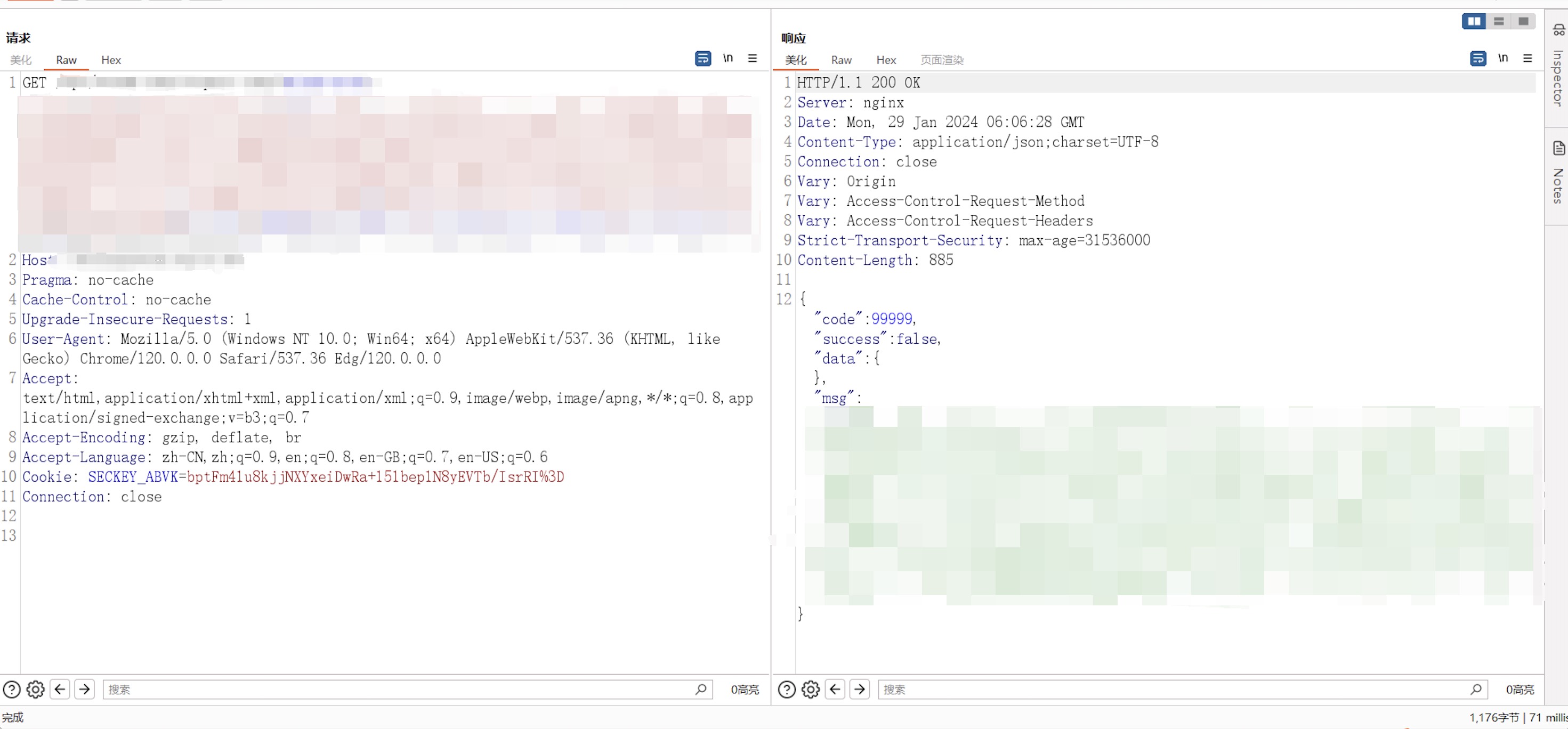Screen dimensions: 1568x729
Task: Open request panel hamburger options menu
Action: (x=753, y=59)
